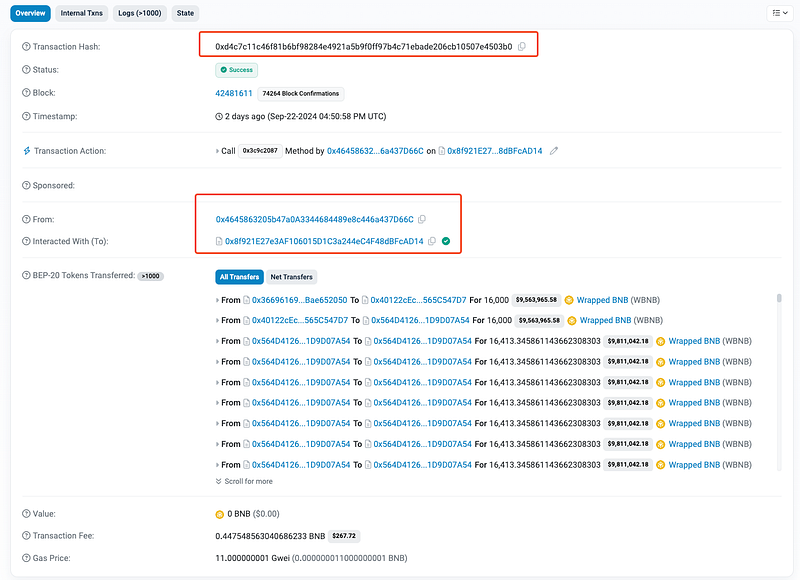Click the pencil edit icon in Transaction Action
Screen dimensions: 800x580
[554, 151]
